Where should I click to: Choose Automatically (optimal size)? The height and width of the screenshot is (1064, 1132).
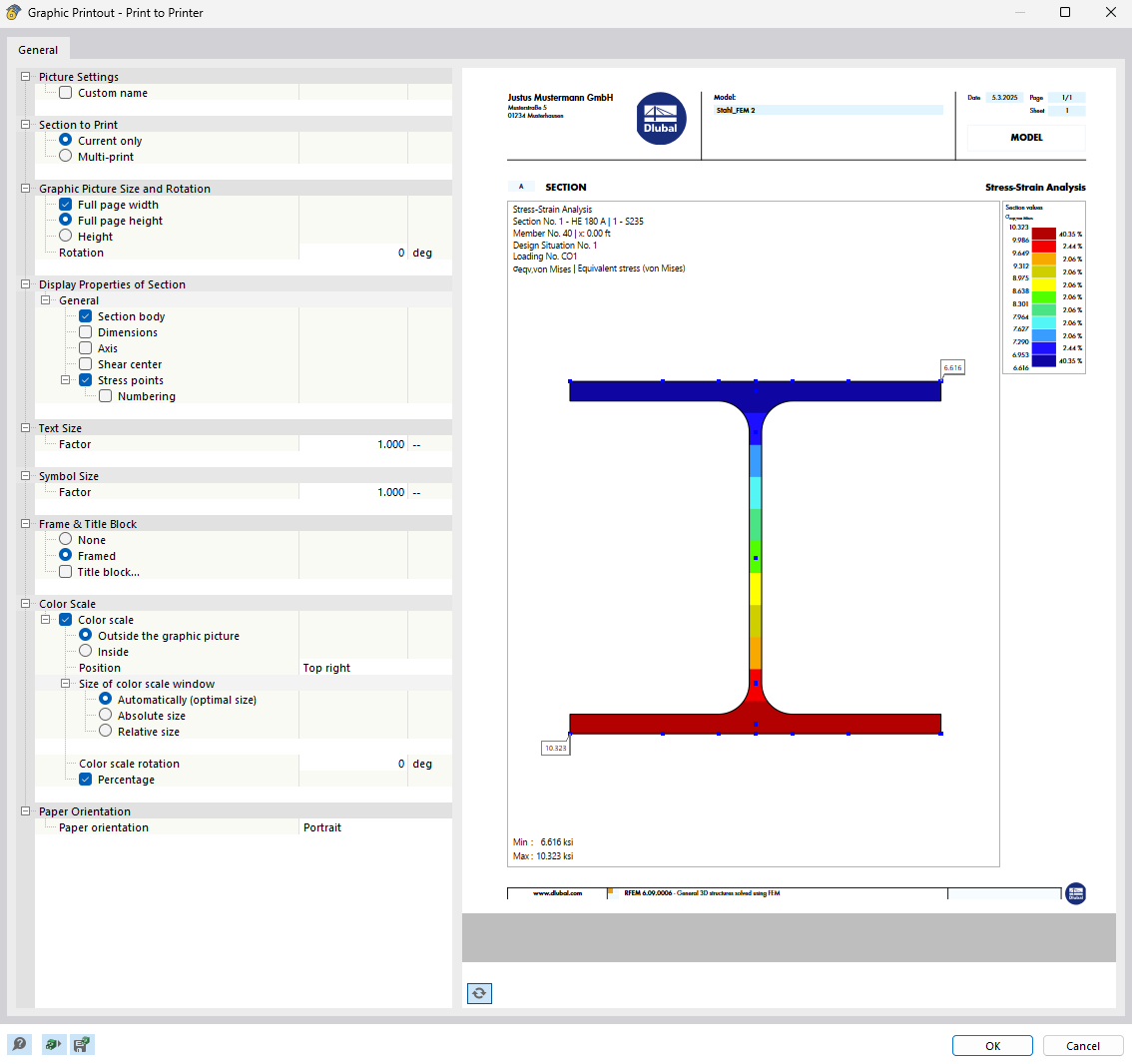click(x=106, y=699)
